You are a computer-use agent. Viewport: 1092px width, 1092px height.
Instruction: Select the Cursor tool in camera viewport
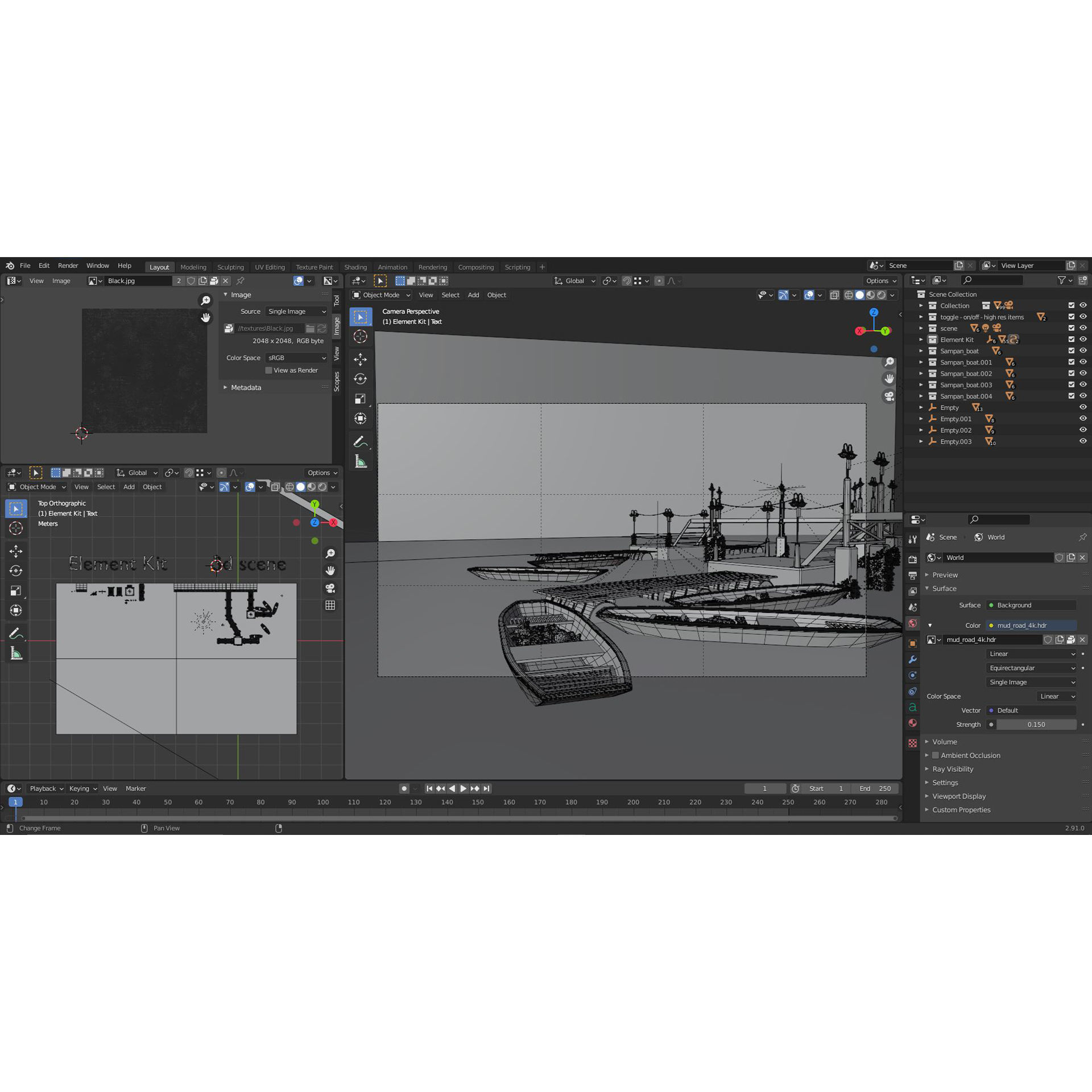pyautogui.click(x=360, y=337)
